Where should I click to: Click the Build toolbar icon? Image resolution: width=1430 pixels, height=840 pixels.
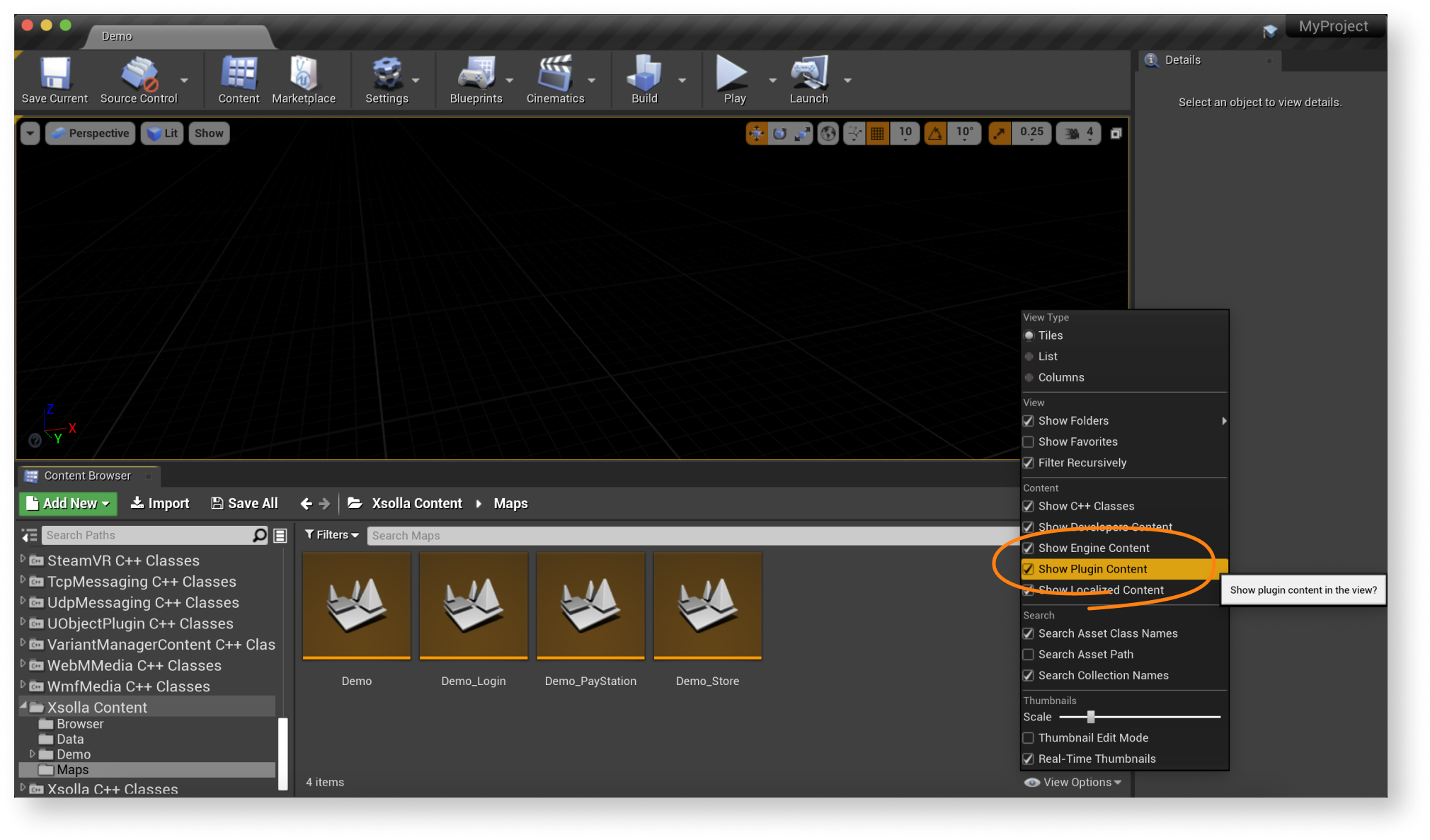click(643, 74)
